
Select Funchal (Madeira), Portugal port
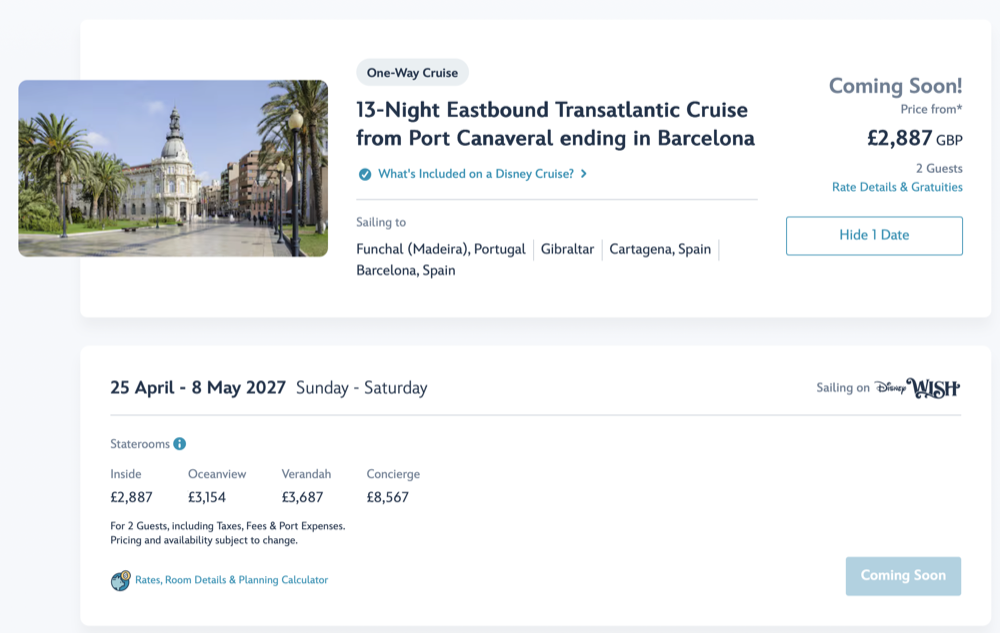click(441, 249)
